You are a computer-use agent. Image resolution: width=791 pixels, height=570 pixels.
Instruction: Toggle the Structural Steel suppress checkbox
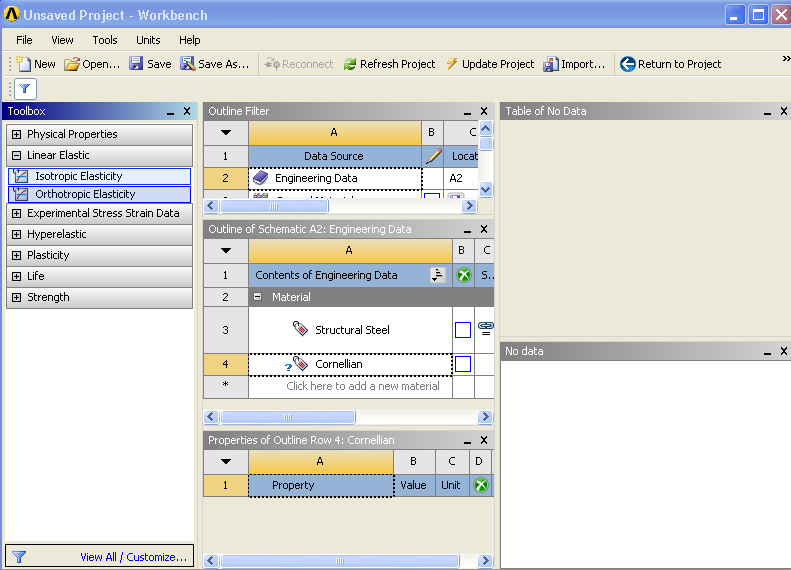point(463,330)
